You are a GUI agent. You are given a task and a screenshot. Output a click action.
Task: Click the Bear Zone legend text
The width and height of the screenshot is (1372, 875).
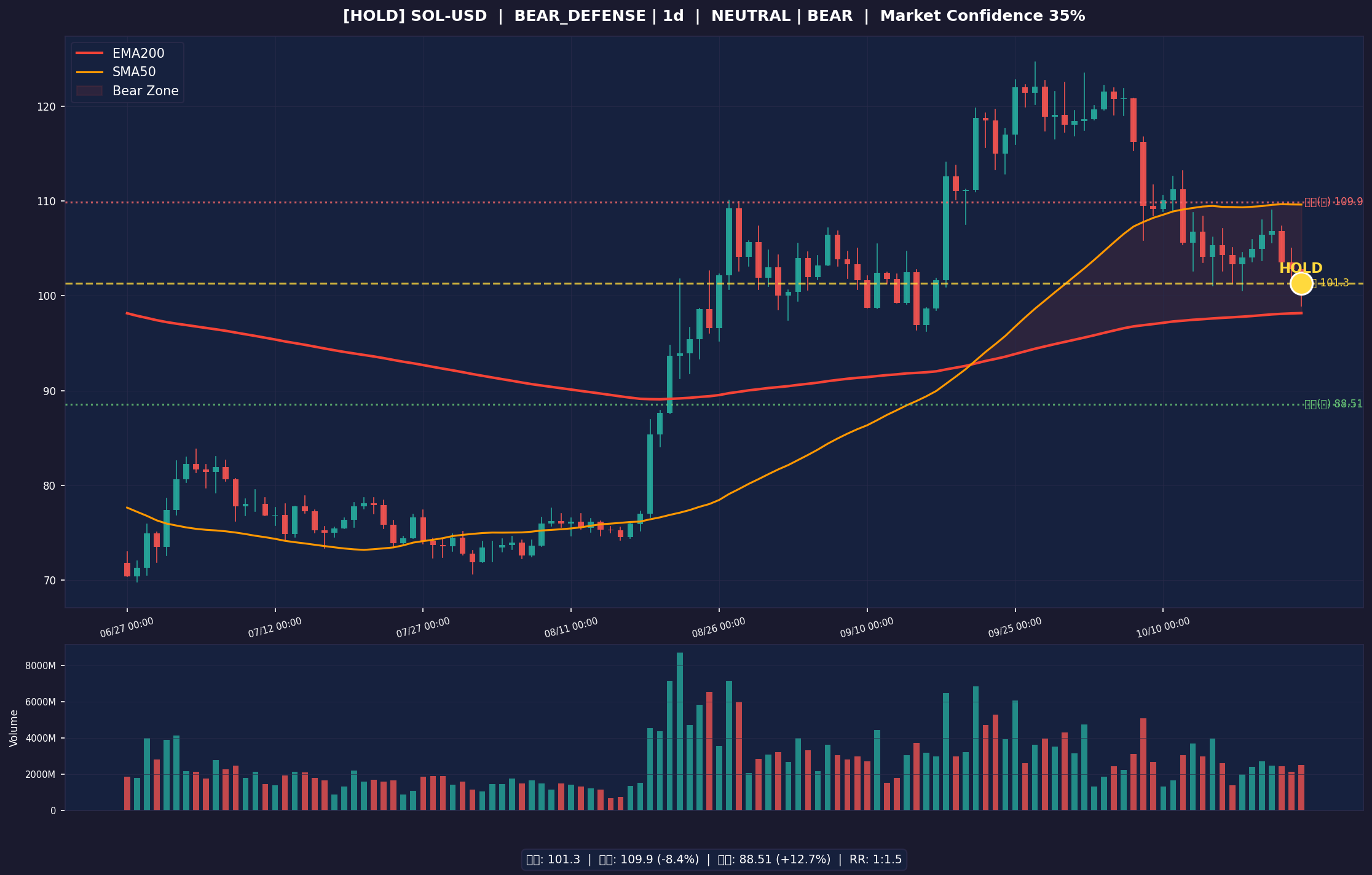145,91
